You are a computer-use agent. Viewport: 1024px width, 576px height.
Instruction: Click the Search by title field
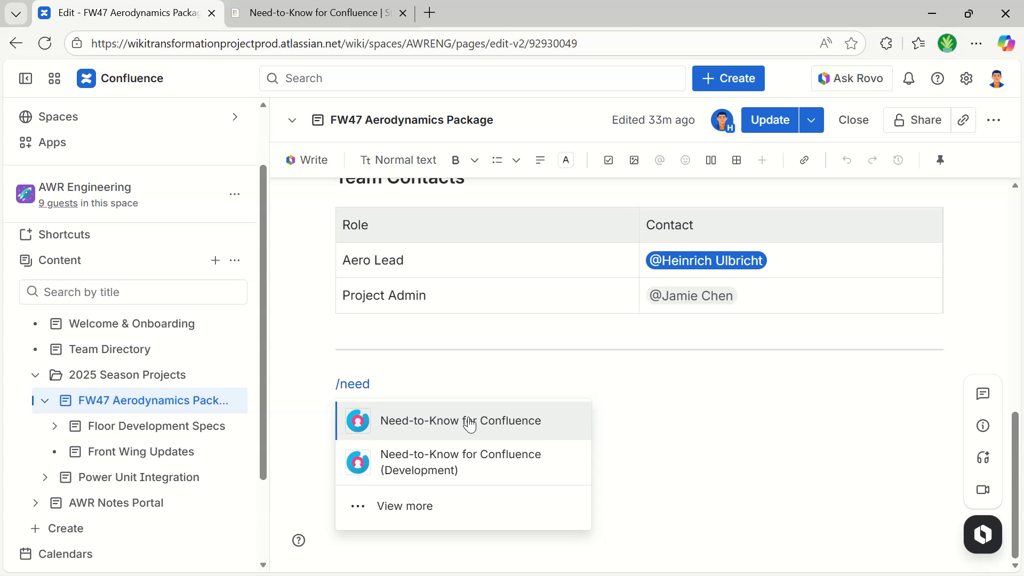[134, 292]
